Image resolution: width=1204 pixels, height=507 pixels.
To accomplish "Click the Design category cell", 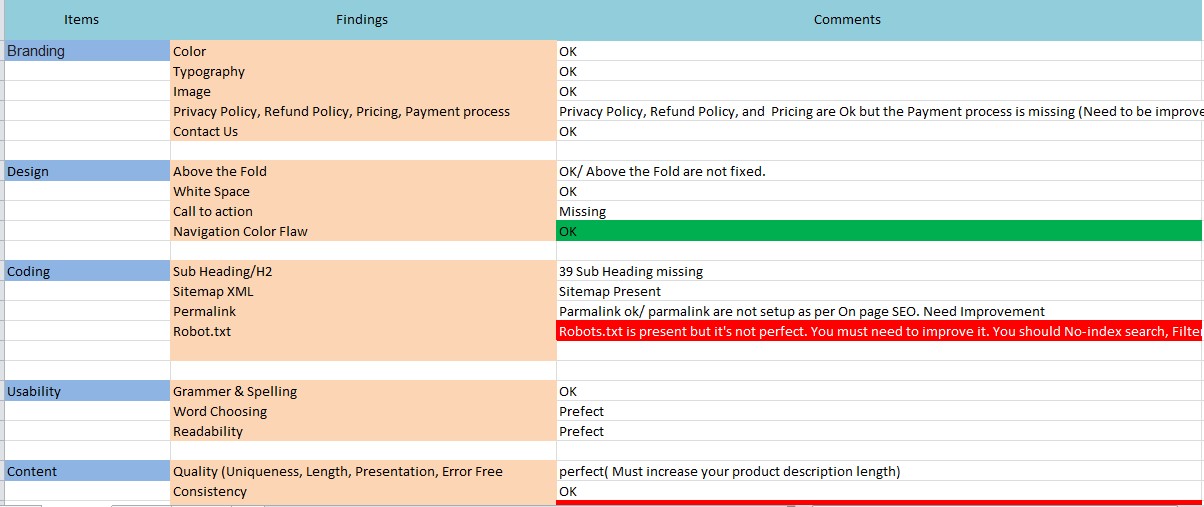I will (87, 171).
